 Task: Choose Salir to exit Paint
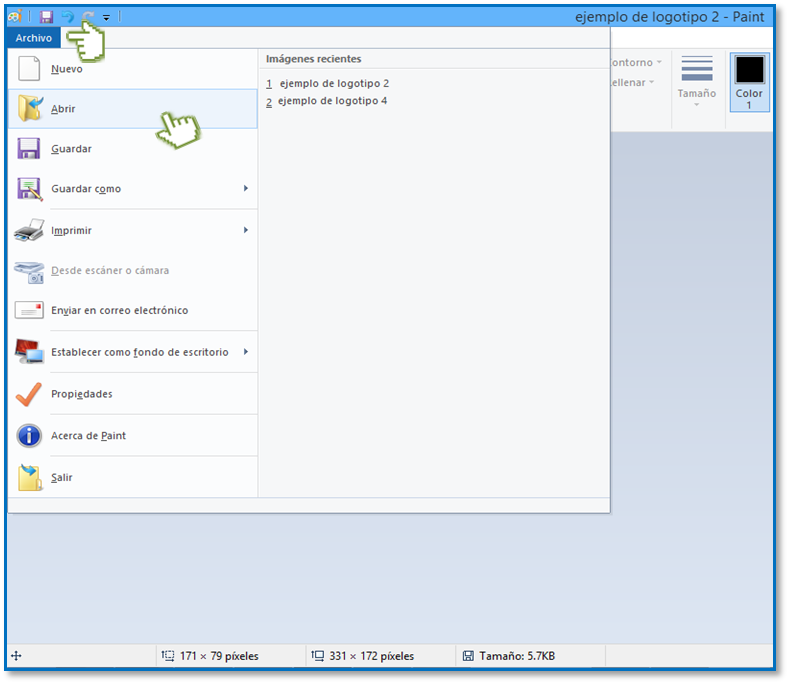[133, 478]
